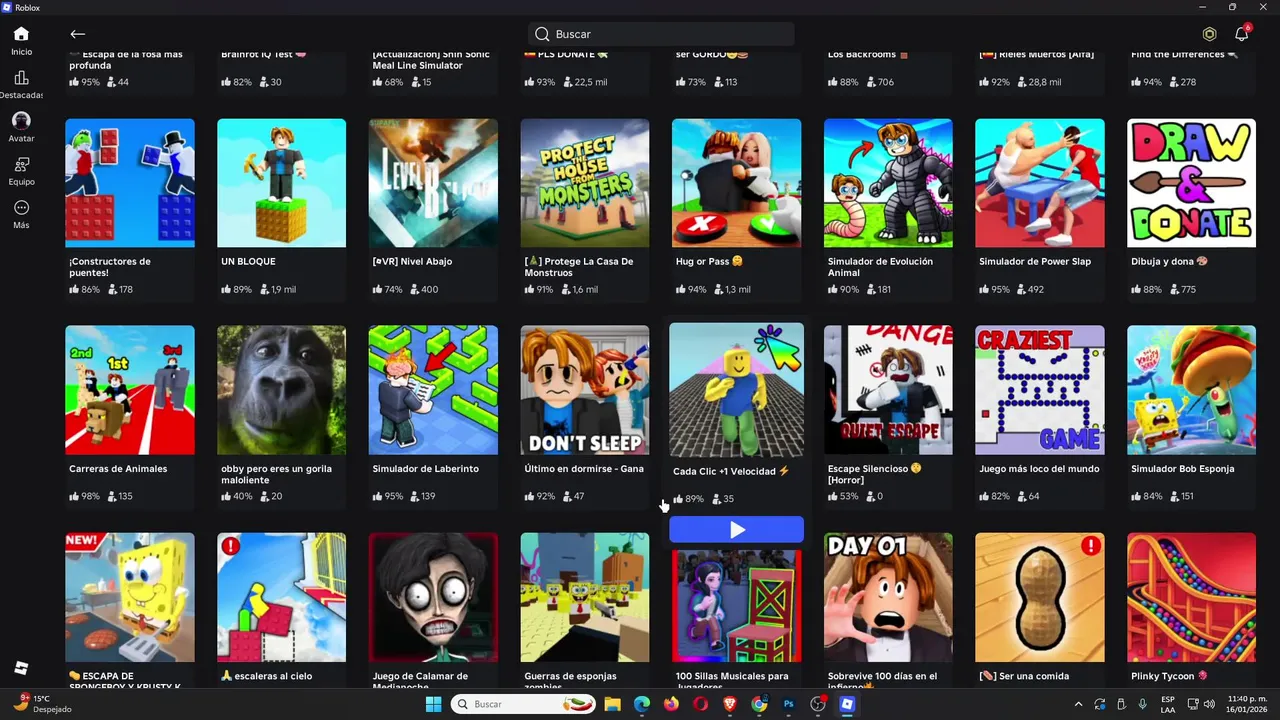1280x720 pixels.
Task: Click the Windows taskbar Buscar search box
Action: point(524,704)
